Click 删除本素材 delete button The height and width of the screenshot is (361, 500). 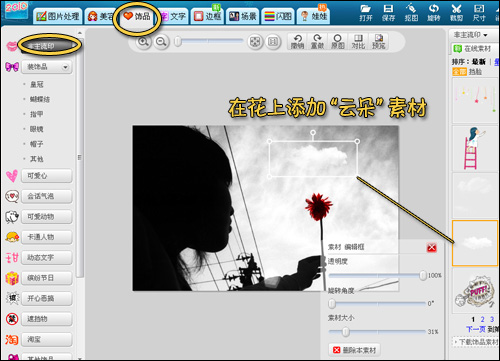355,350
